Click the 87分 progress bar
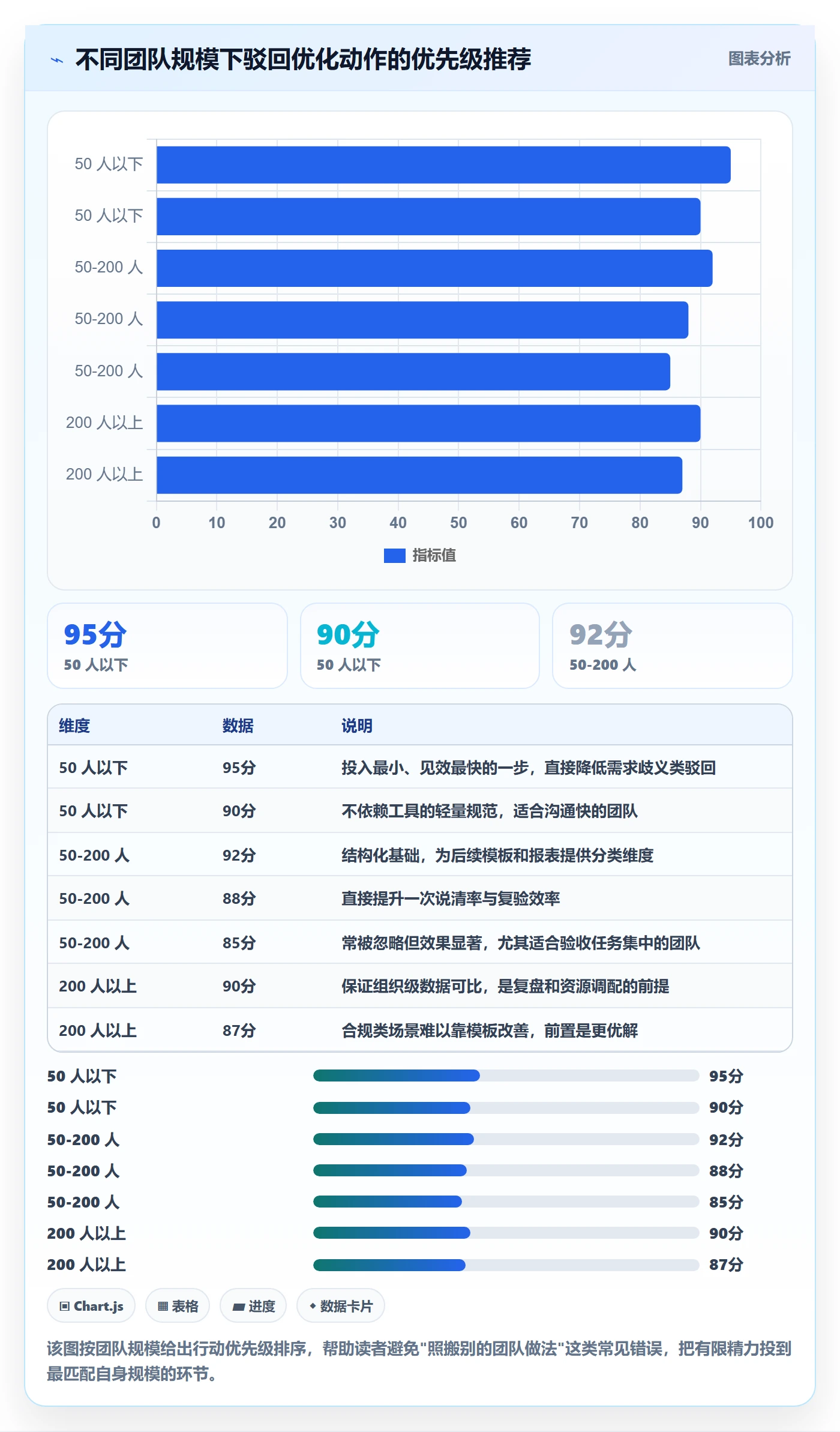 506,1265
